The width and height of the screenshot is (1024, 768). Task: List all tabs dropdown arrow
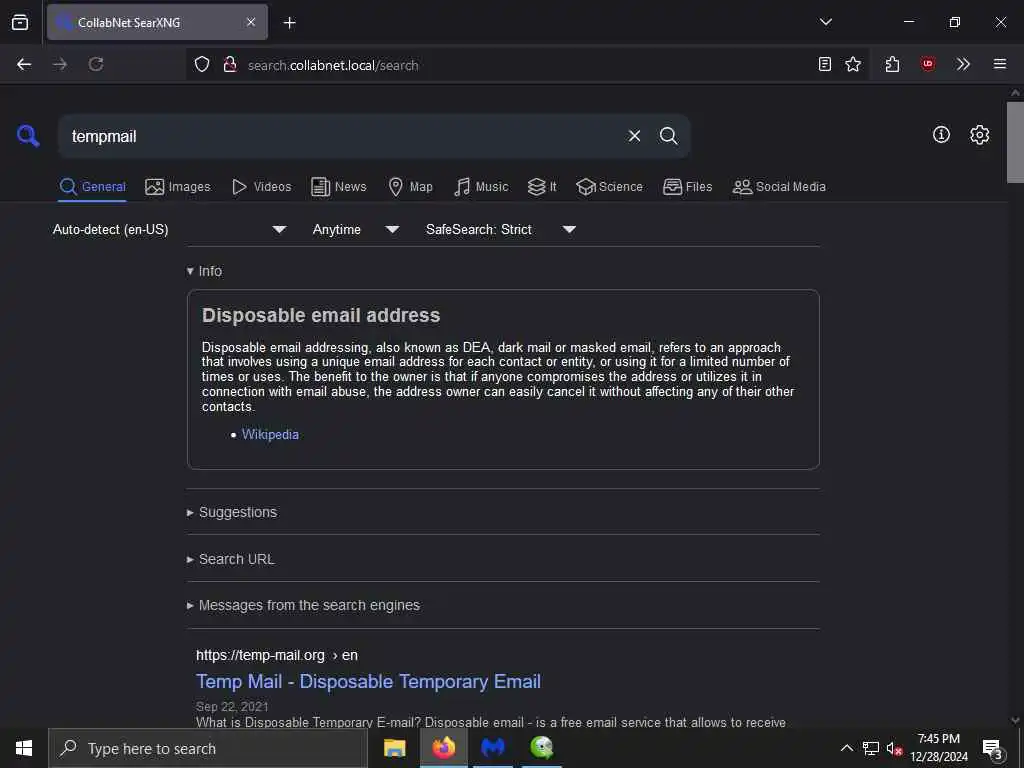pyautogui.click(x=825, y=22)
